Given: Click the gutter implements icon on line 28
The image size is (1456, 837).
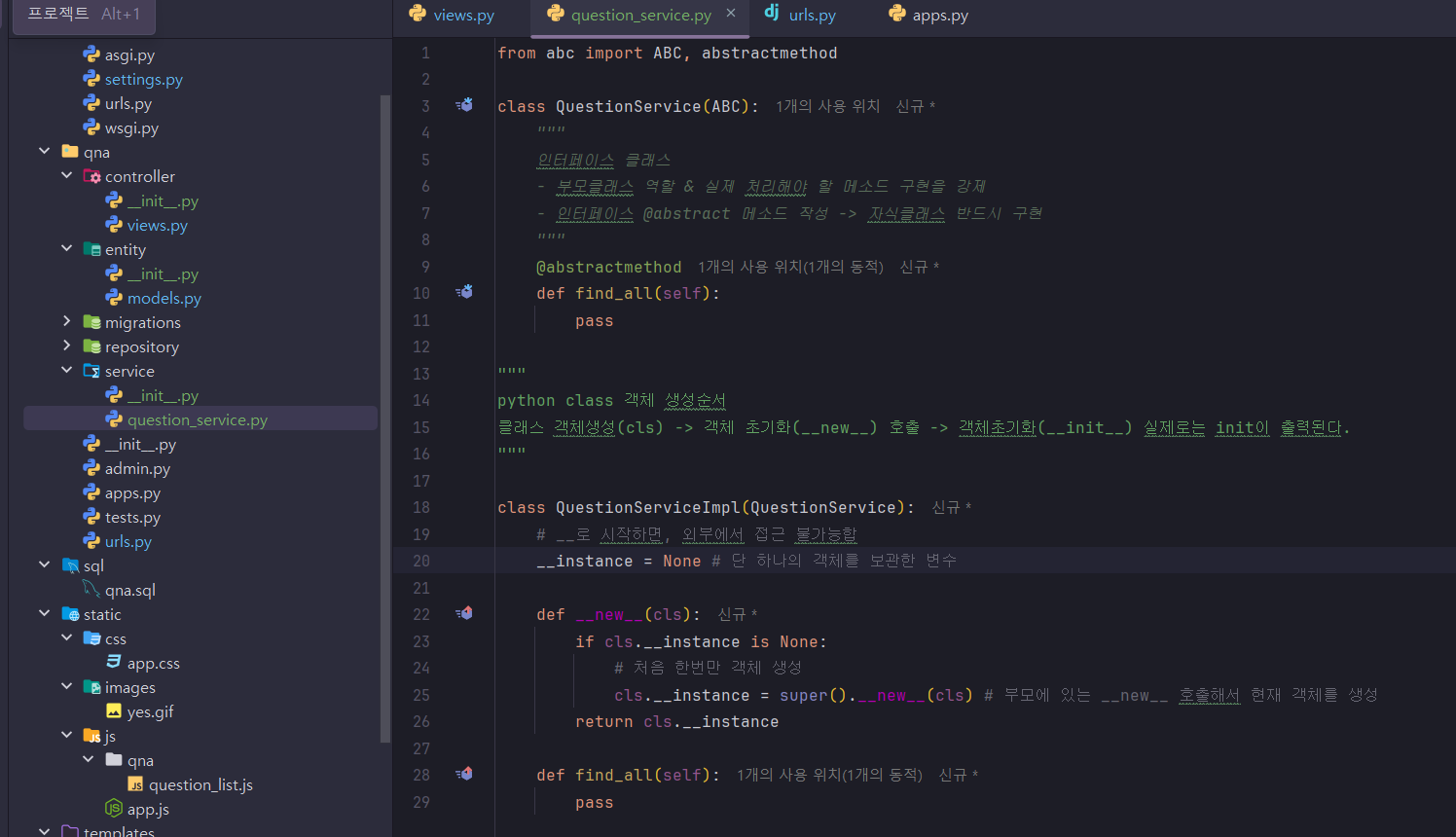Looking at the screenshot, I should pos(464,774).
